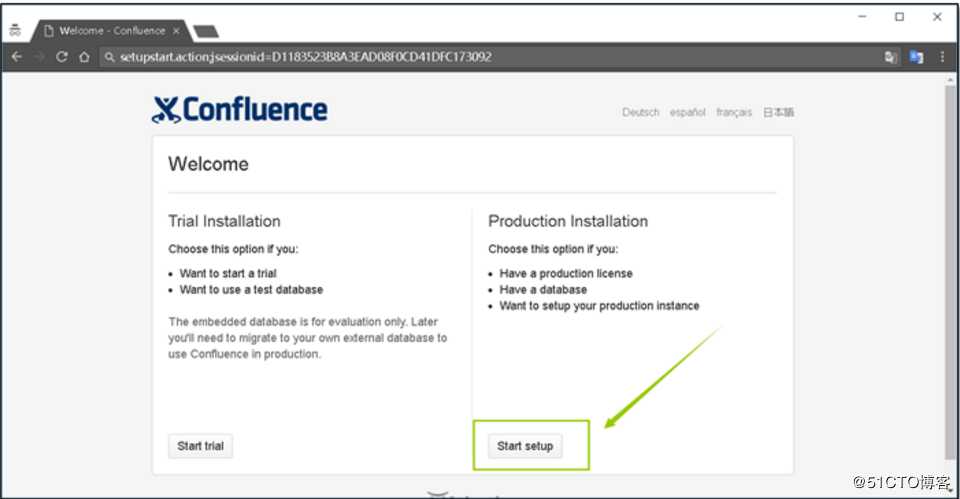Minimize the browser window
The height and width of the screenshot is (499, 960).
862,17
